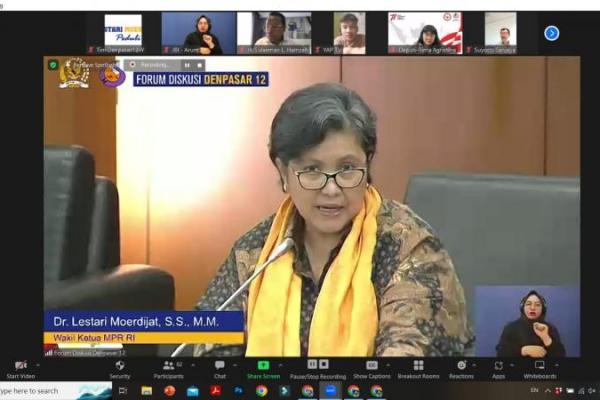
Task: Open the Security shield in the toolbar
Action: (119, 366)
